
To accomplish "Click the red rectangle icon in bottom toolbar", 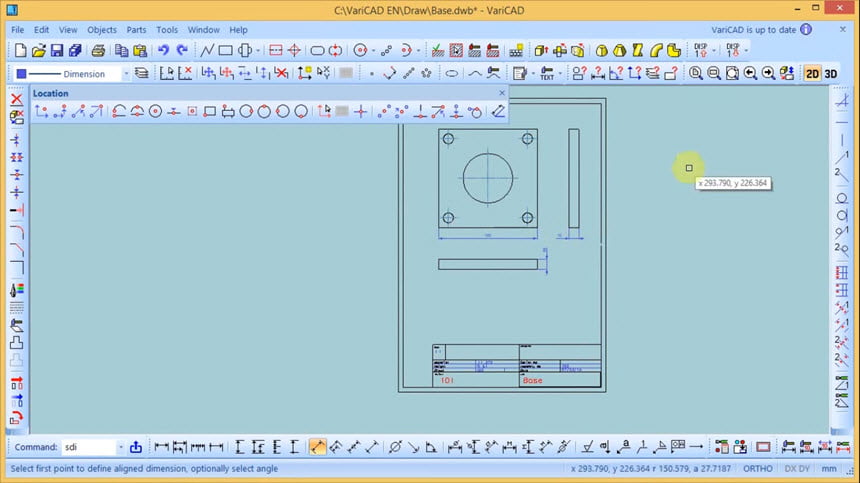I will click(763, 447).
